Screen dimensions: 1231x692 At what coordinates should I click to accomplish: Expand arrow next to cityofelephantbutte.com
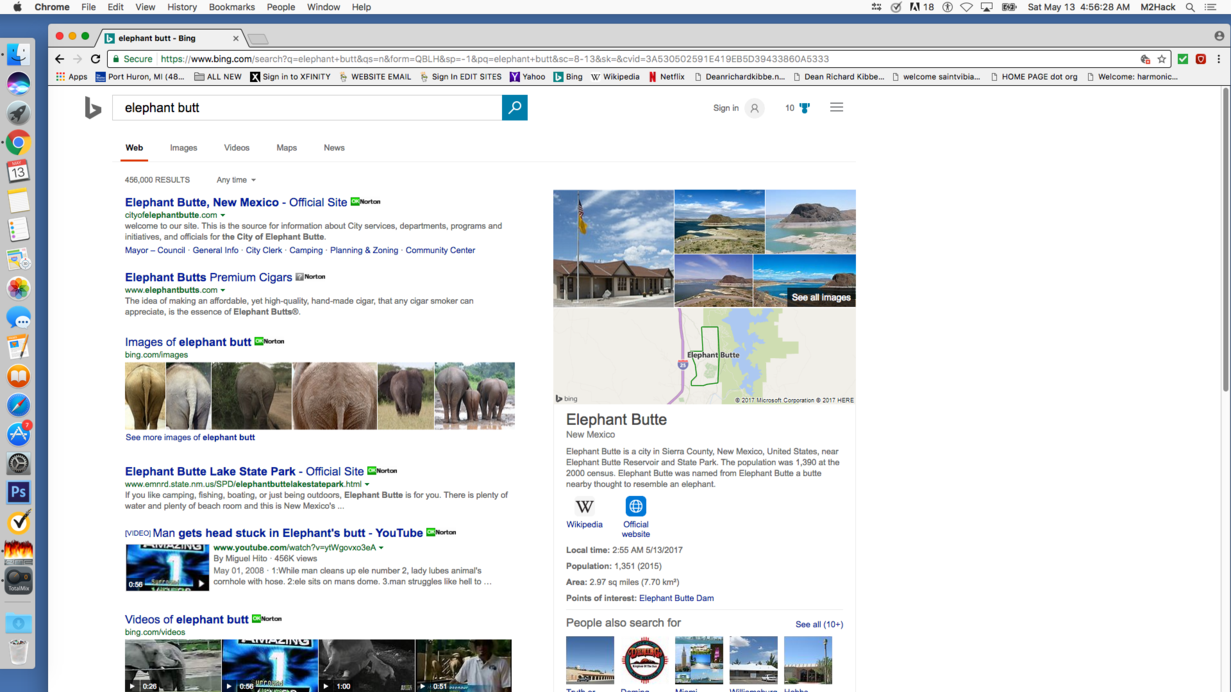tap(223, 215)
